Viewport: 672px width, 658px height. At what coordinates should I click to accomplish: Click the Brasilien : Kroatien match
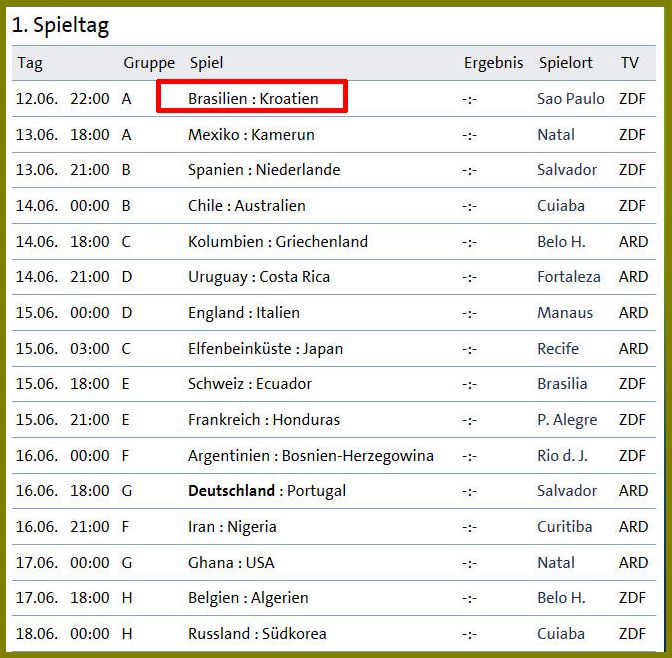coord(253,98)
